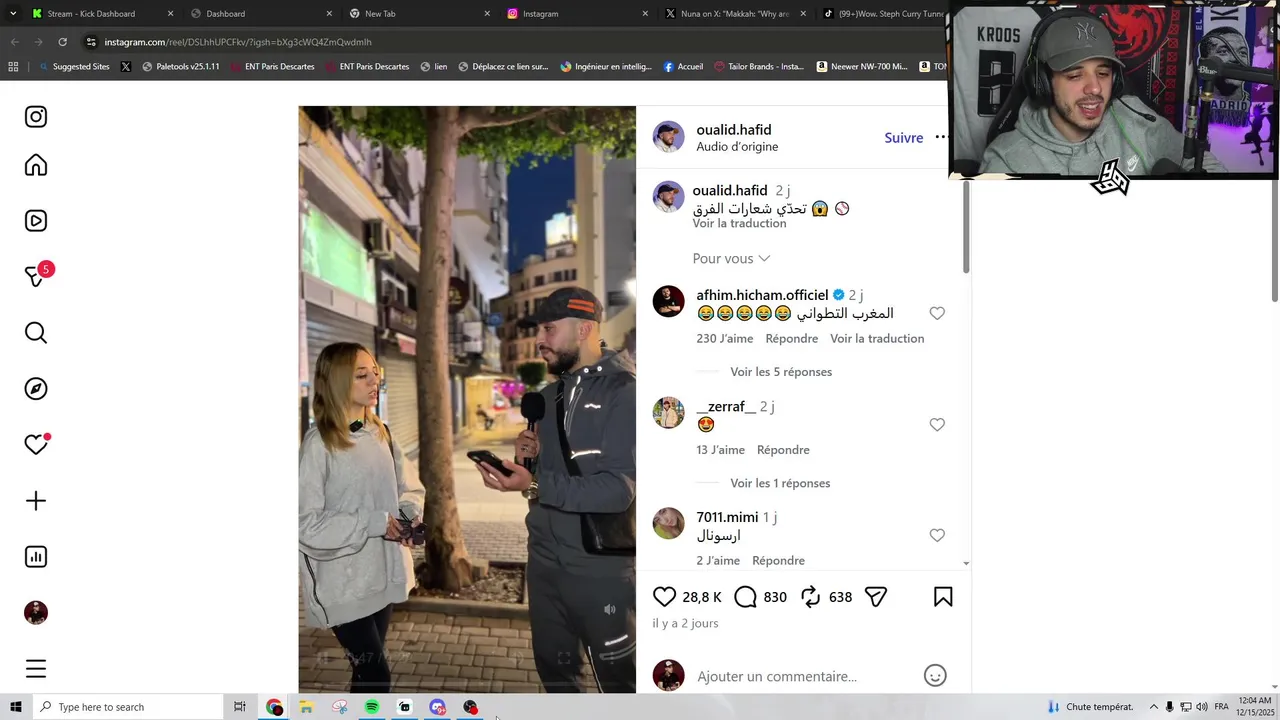
Task: Open the dashboard chart icon in sidebar
Action: coord(36,557)
